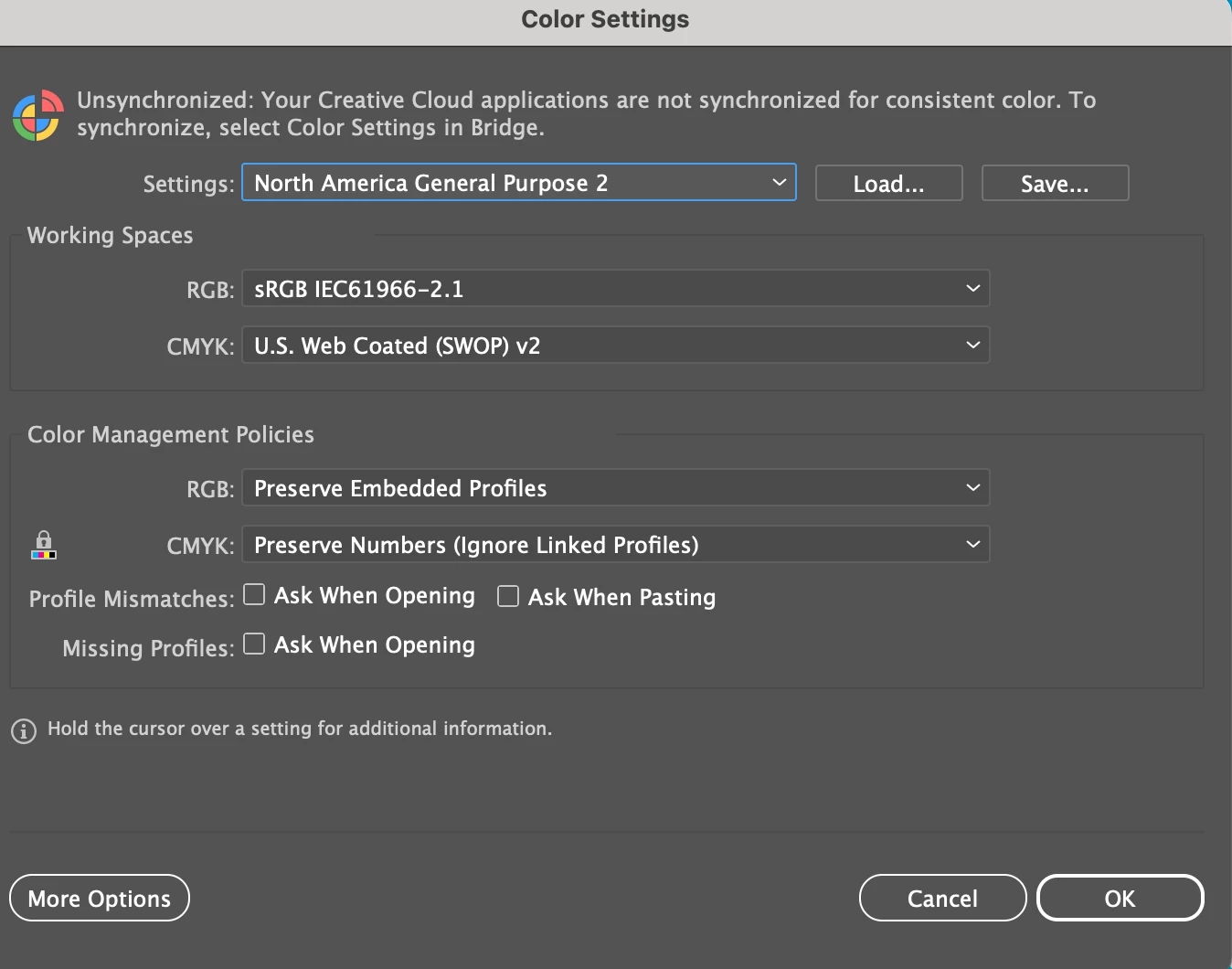Click the Working Spaces section heading

point(111,236)
